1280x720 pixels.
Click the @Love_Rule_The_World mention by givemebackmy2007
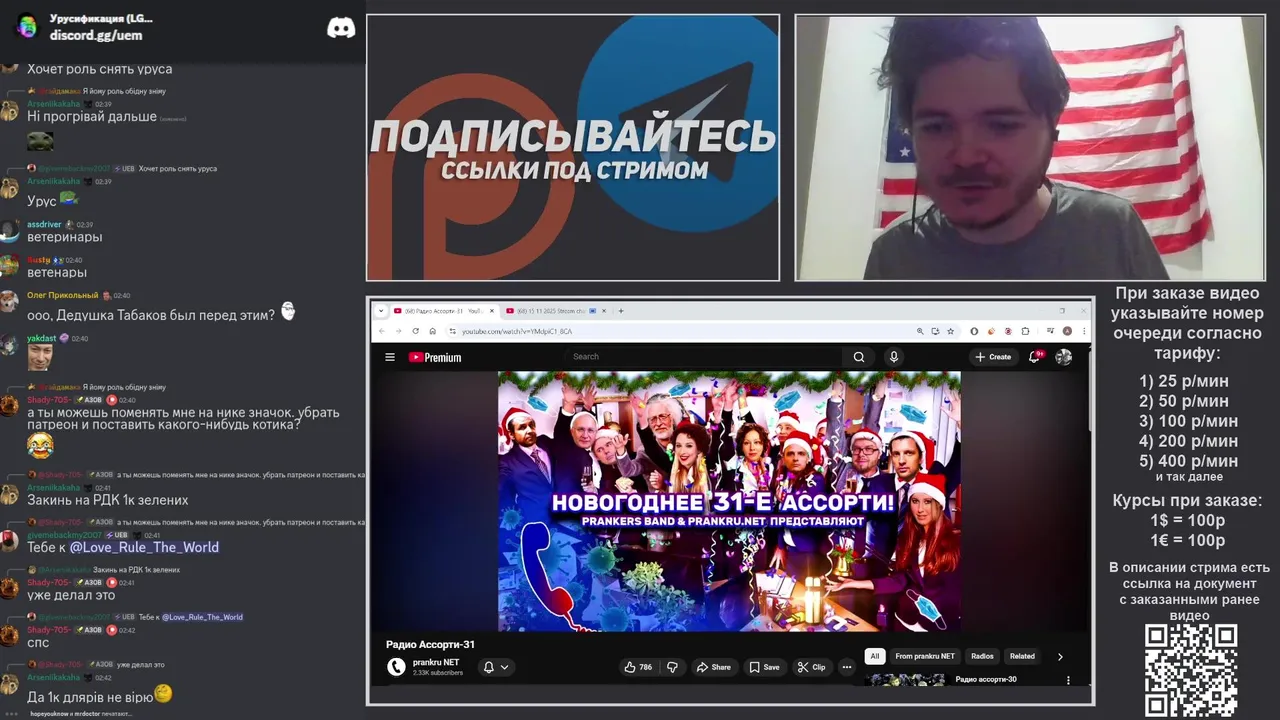[144, 547]
